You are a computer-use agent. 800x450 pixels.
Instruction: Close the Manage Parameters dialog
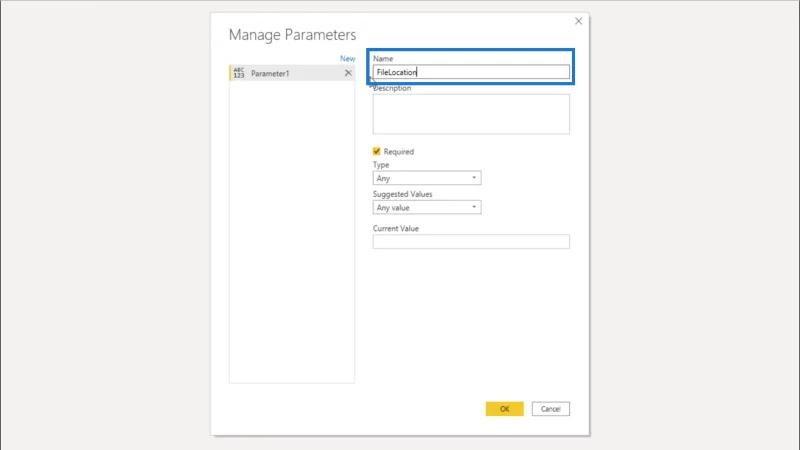578,21
